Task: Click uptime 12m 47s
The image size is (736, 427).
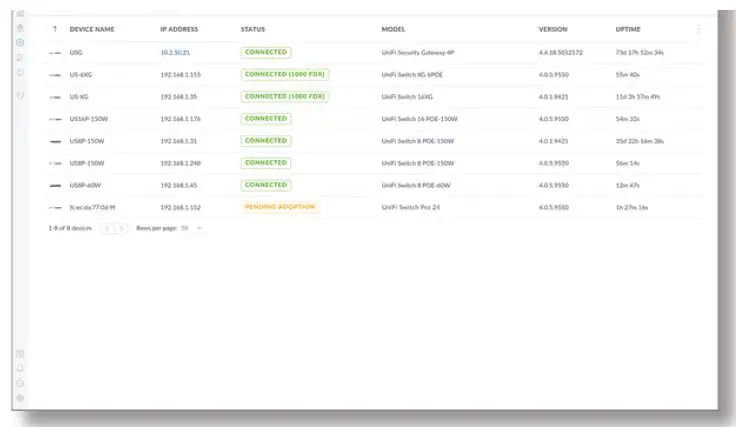Action: coord(628,185)
